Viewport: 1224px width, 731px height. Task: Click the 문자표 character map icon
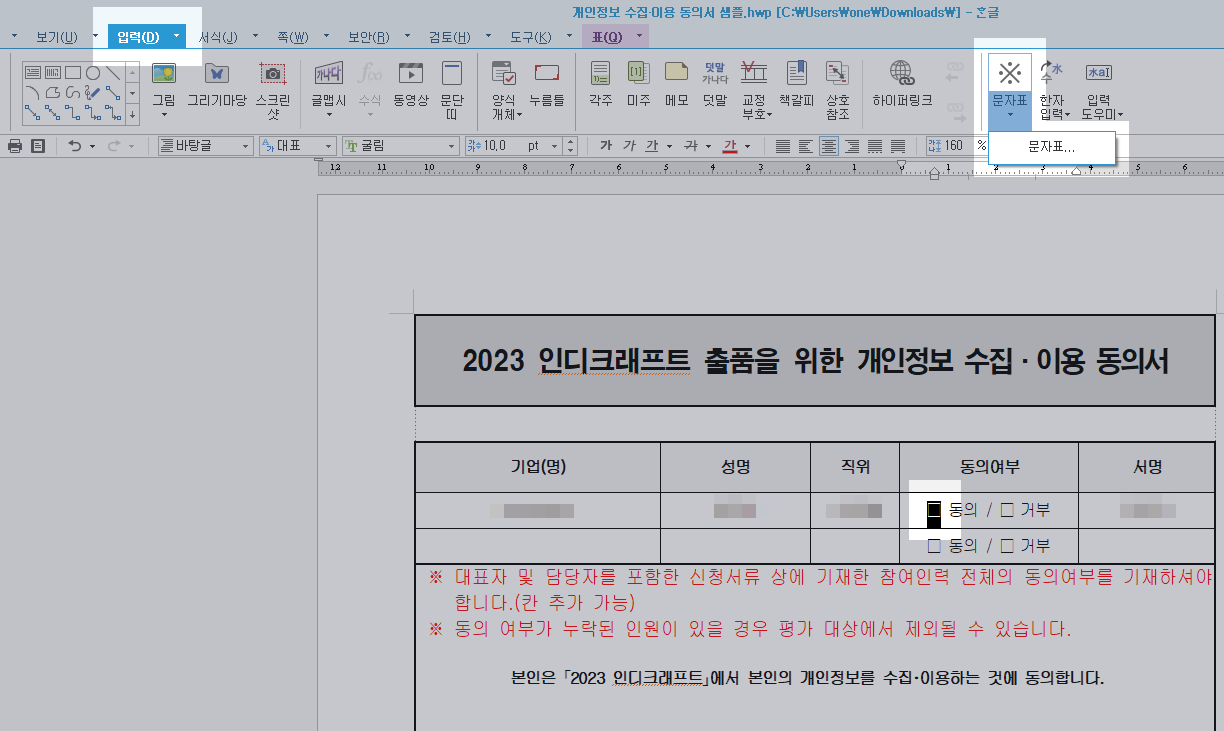click(1010, 73)
